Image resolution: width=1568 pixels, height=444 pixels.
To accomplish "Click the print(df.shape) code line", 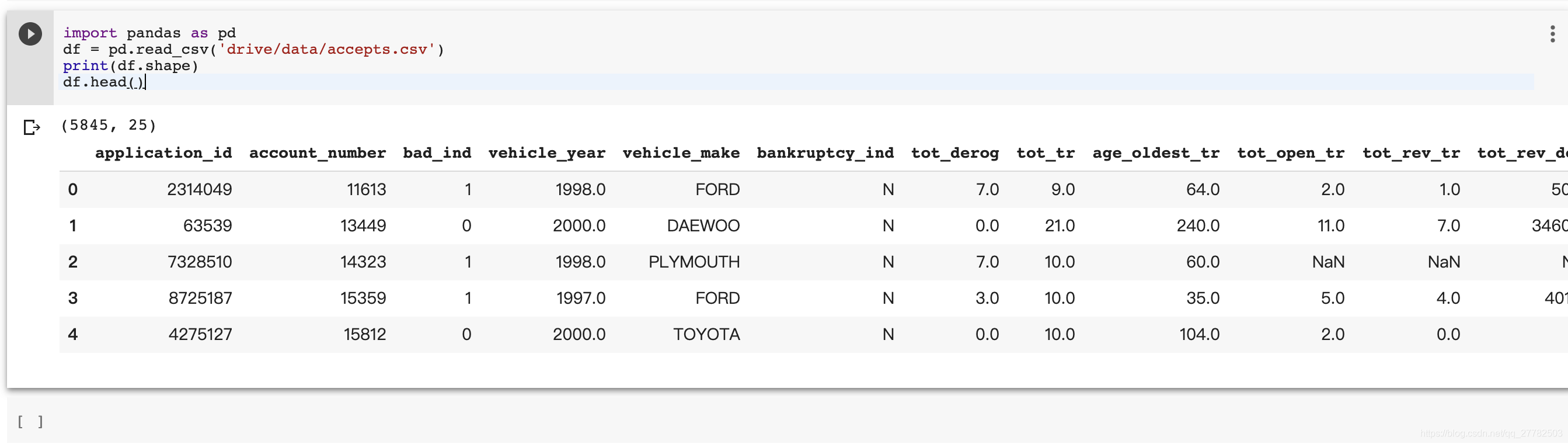I will (x=130, y=66).
